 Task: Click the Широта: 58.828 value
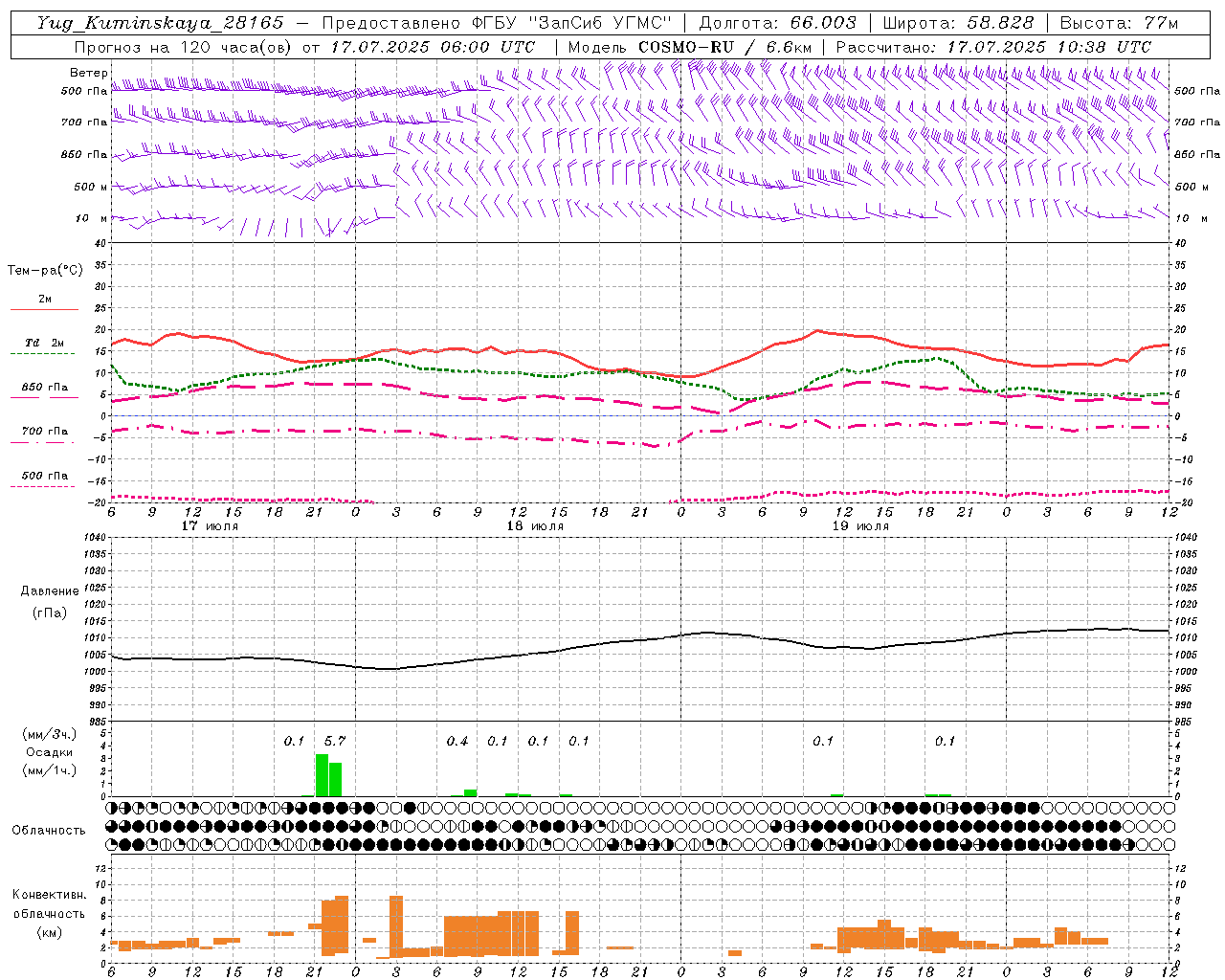point(958,23)
